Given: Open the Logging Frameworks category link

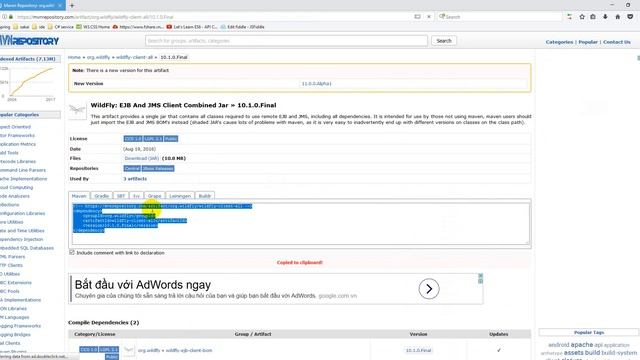Looking at the screenshot, I should pyautogui.click(x=20, y=326).
